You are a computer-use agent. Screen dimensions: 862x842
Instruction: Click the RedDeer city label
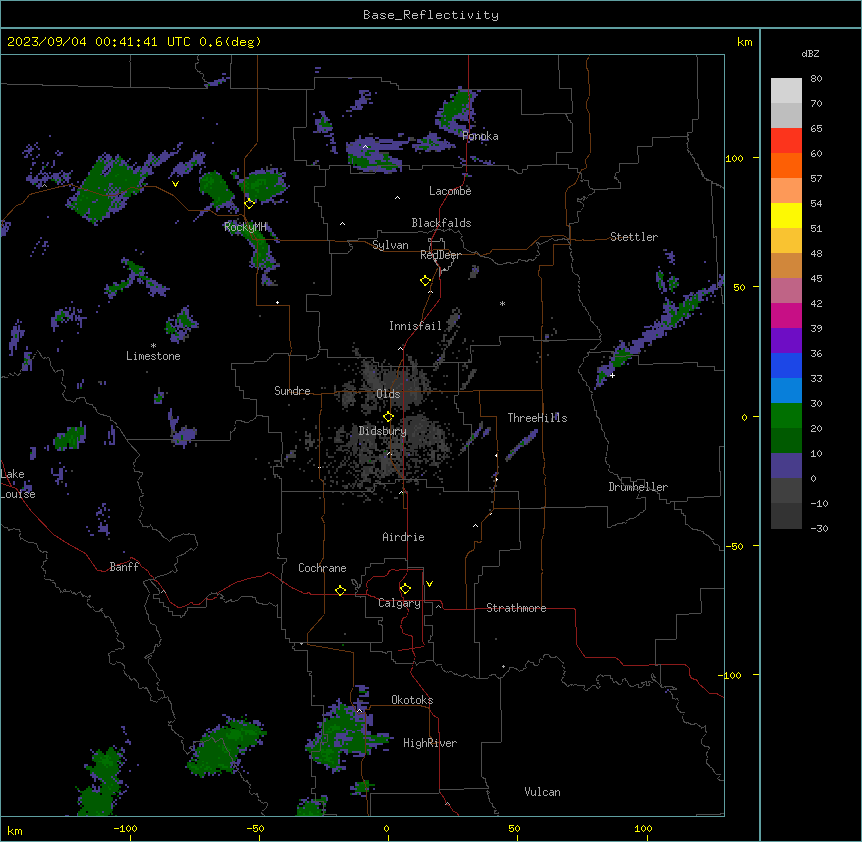[x=440, y=255]
